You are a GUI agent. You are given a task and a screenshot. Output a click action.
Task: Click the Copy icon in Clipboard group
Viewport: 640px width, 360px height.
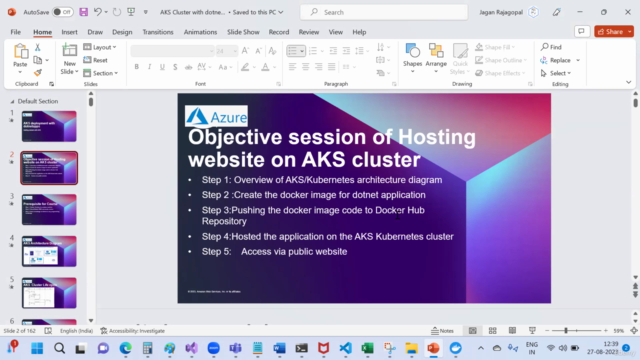click(38, 60)
